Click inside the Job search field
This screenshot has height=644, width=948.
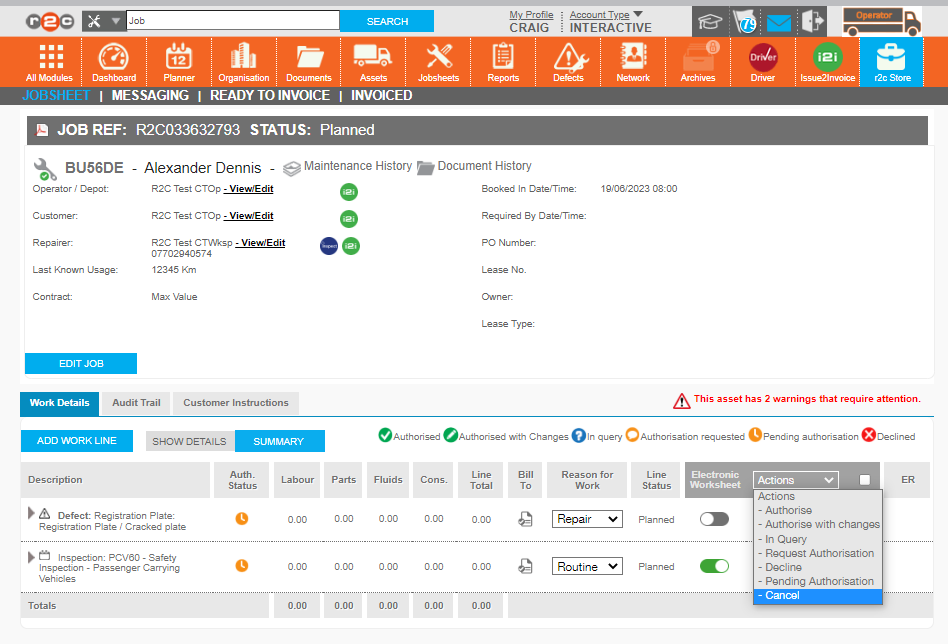tap(230, 18)
